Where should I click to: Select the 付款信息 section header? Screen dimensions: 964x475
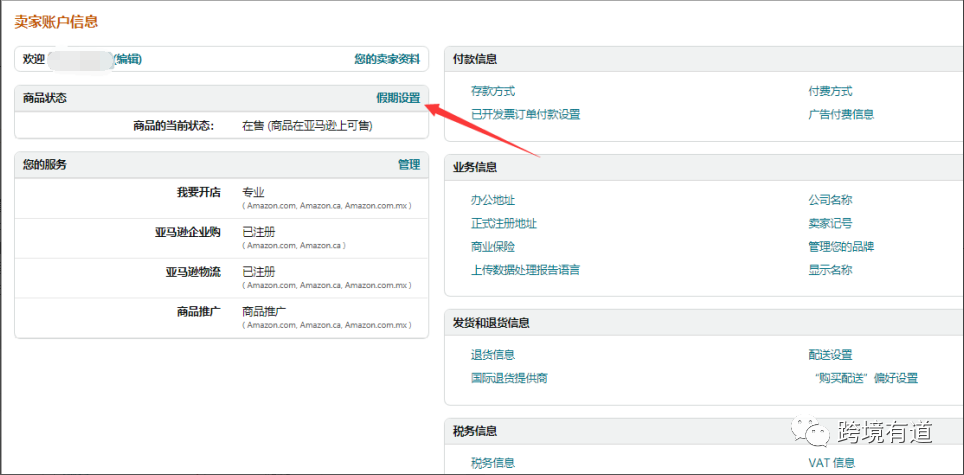(475, 59)
